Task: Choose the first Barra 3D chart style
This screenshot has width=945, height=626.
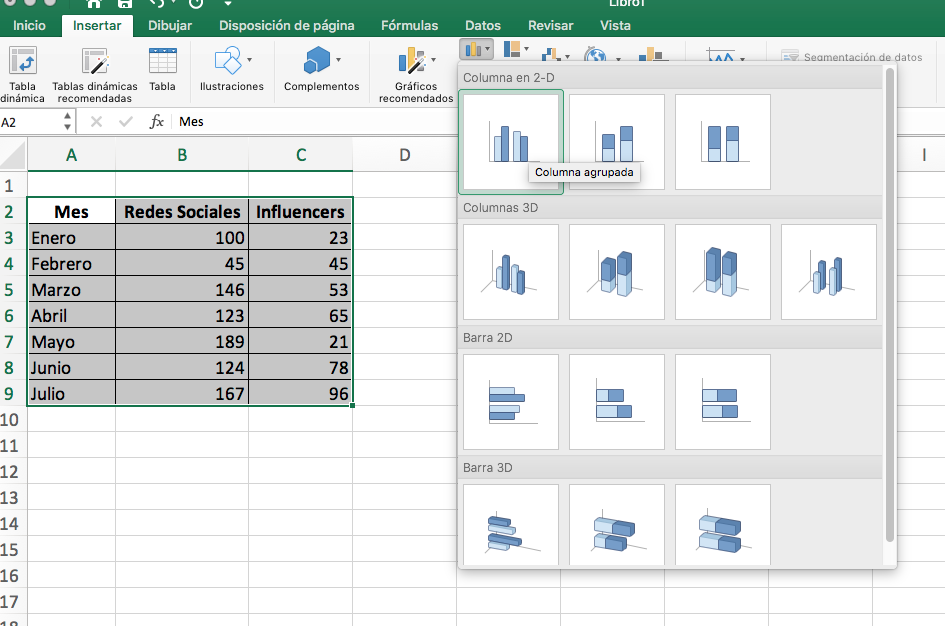Action: point(511,524)
